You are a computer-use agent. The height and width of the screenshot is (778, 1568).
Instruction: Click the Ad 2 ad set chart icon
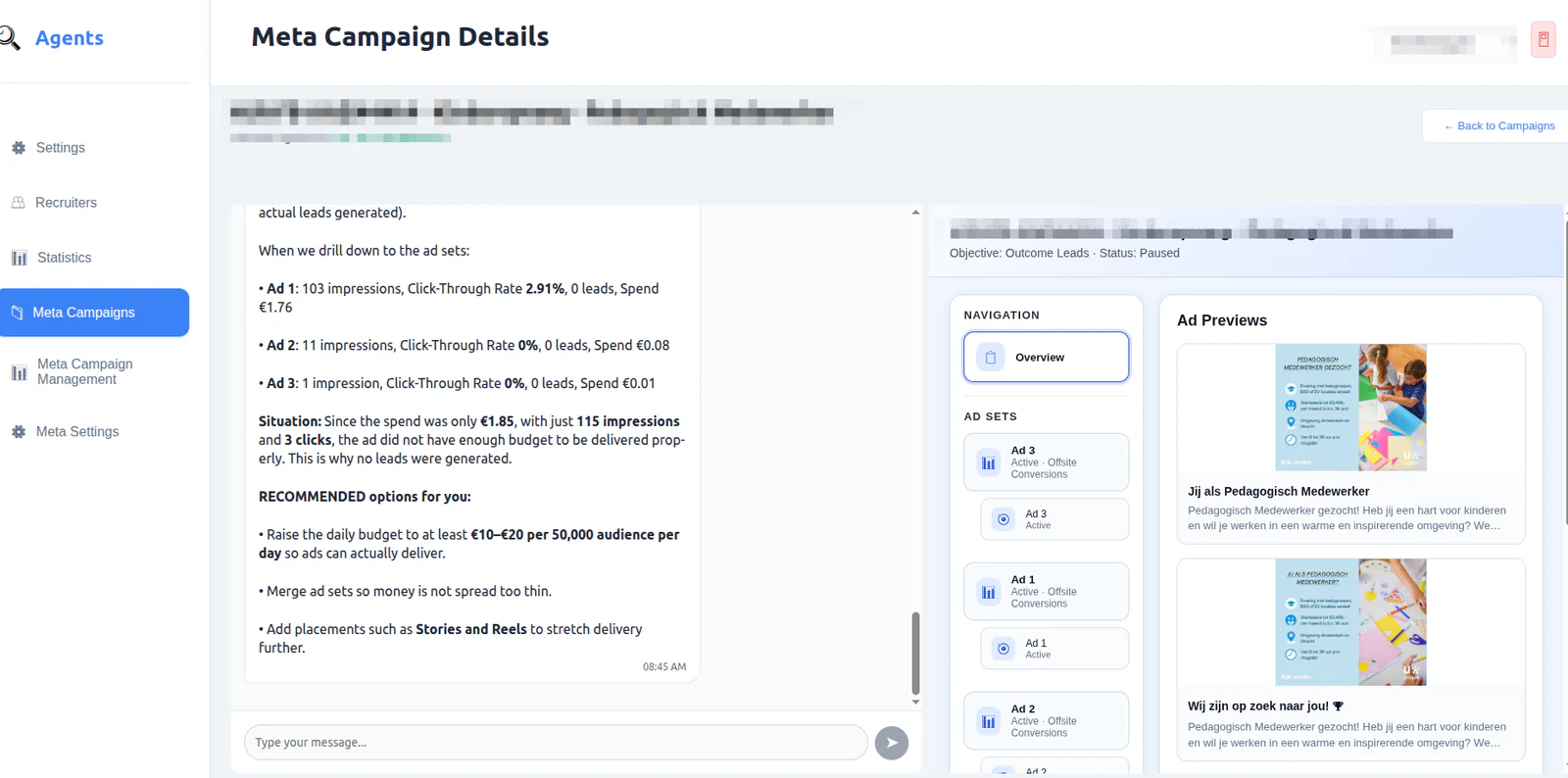[x=989, y=721]
